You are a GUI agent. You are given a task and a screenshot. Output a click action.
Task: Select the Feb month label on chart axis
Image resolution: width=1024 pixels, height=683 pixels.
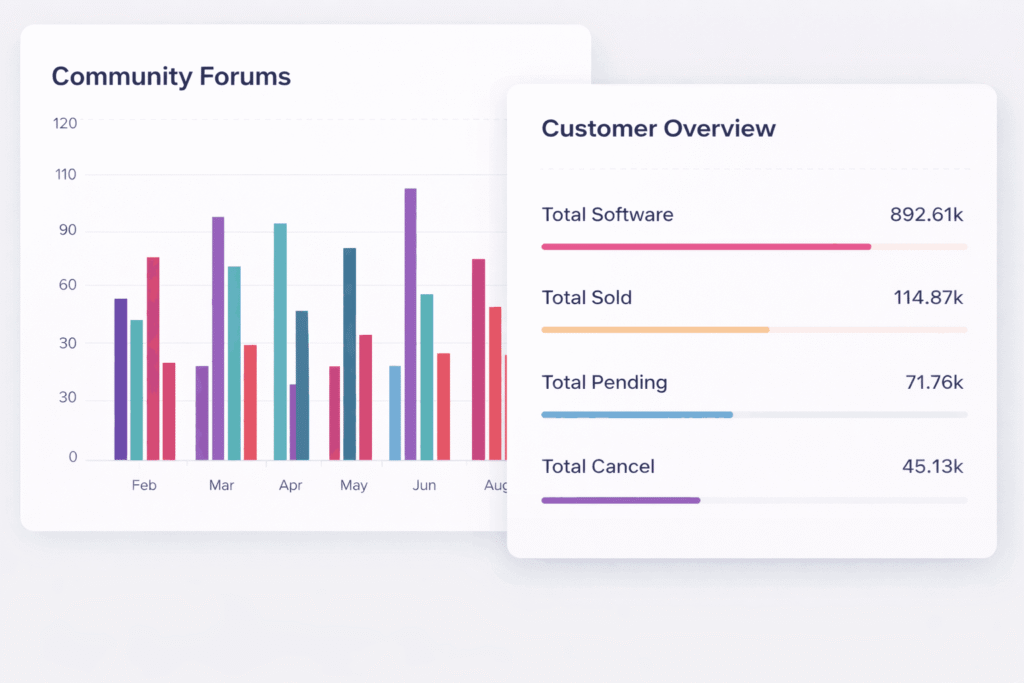tap(144, 485)
